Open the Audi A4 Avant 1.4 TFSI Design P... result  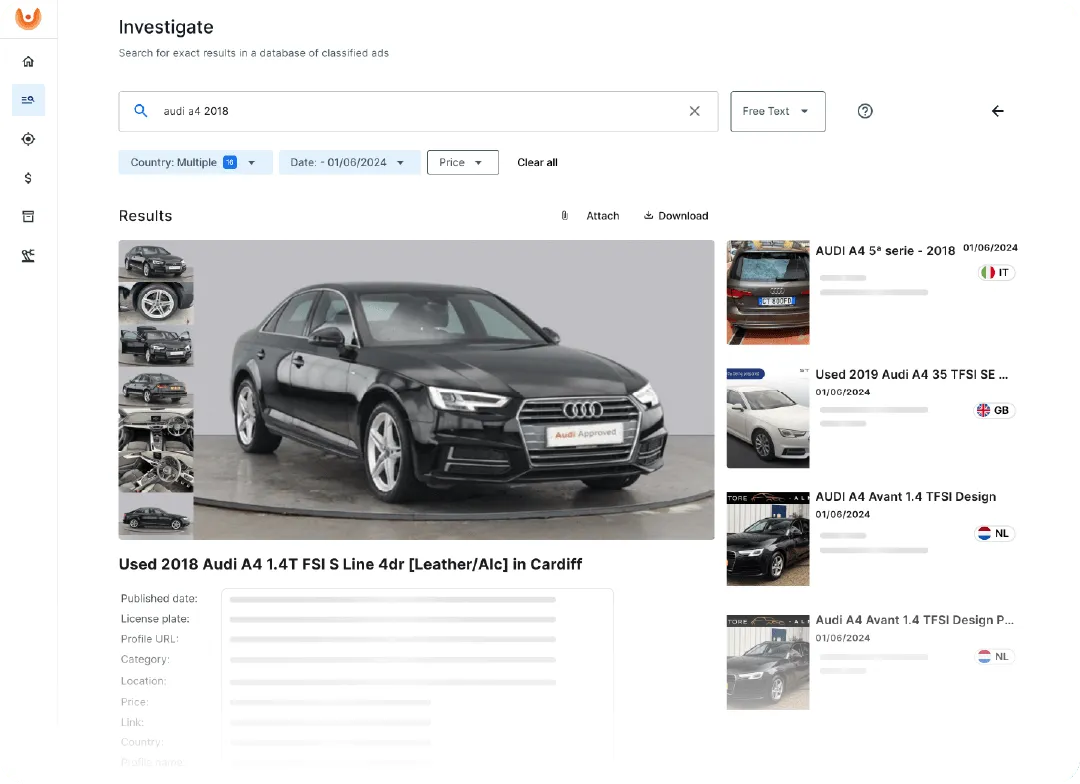(914, 620)
